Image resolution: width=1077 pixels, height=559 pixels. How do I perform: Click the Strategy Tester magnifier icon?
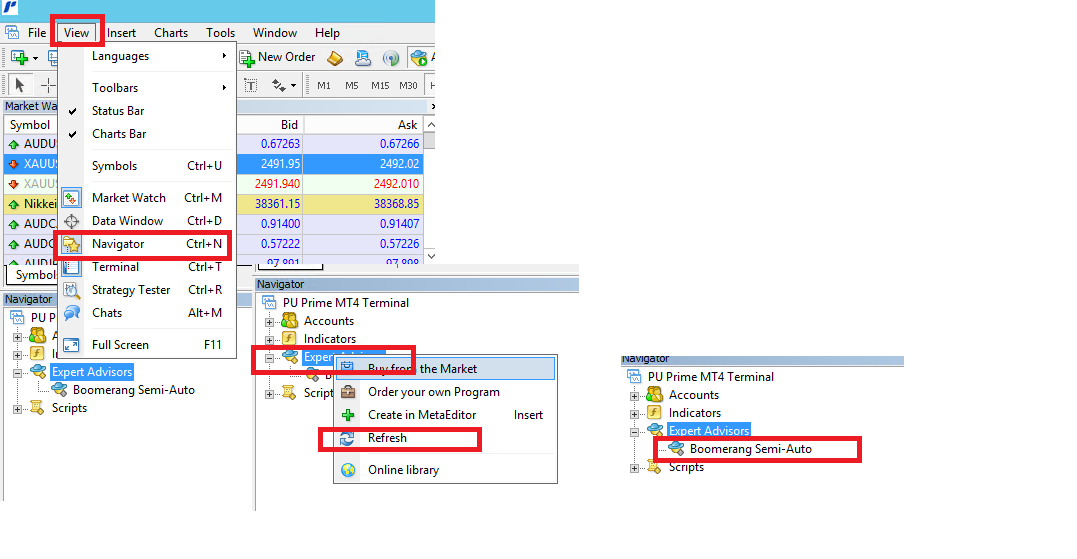pyautogui.click(x=71, y=290)
